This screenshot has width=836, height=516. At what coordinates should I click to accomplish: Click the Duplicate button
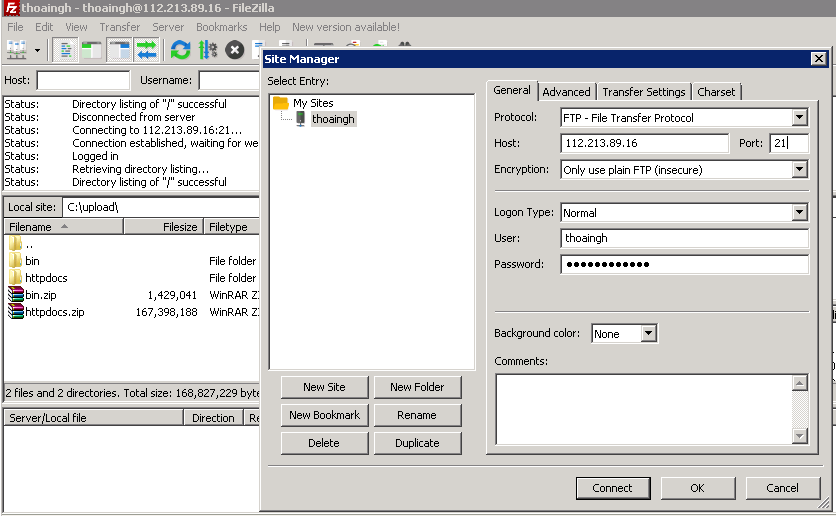pyautogui.click(x=417, y=443)
